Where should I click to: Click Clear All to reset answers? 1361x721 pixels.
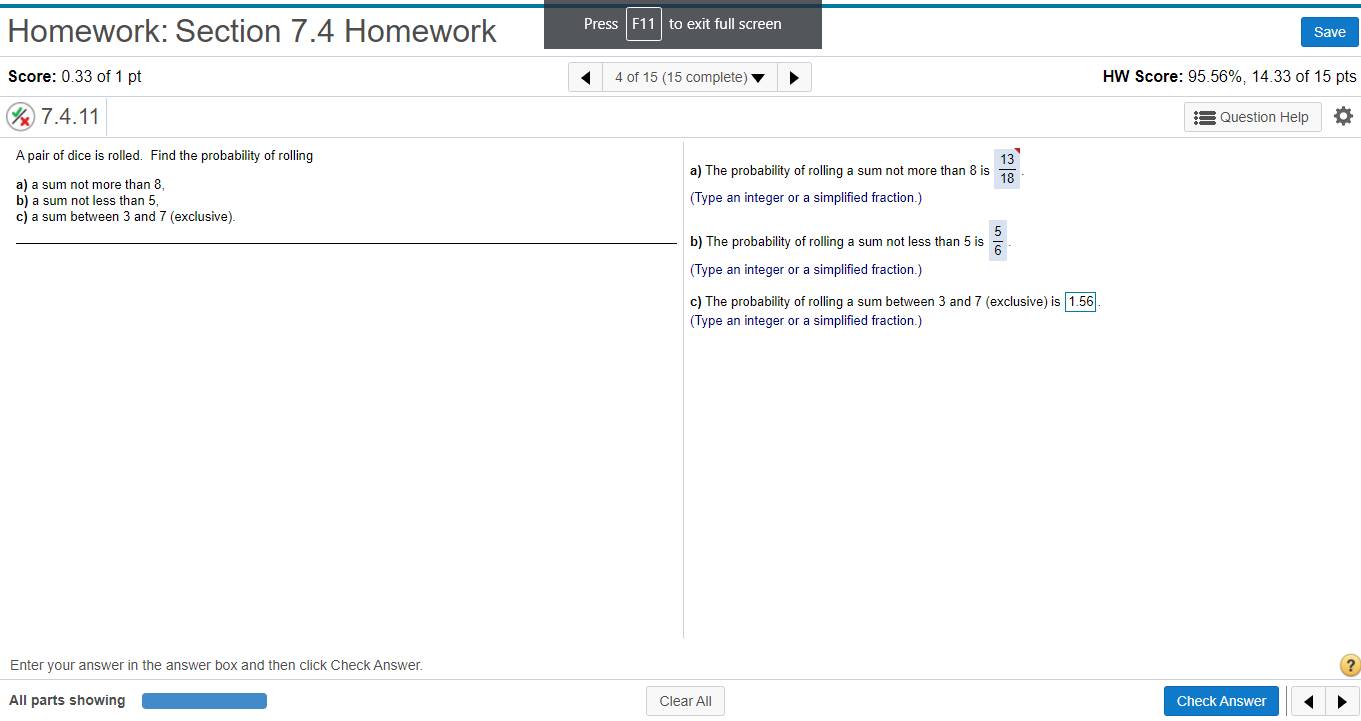tap(685, 700)
